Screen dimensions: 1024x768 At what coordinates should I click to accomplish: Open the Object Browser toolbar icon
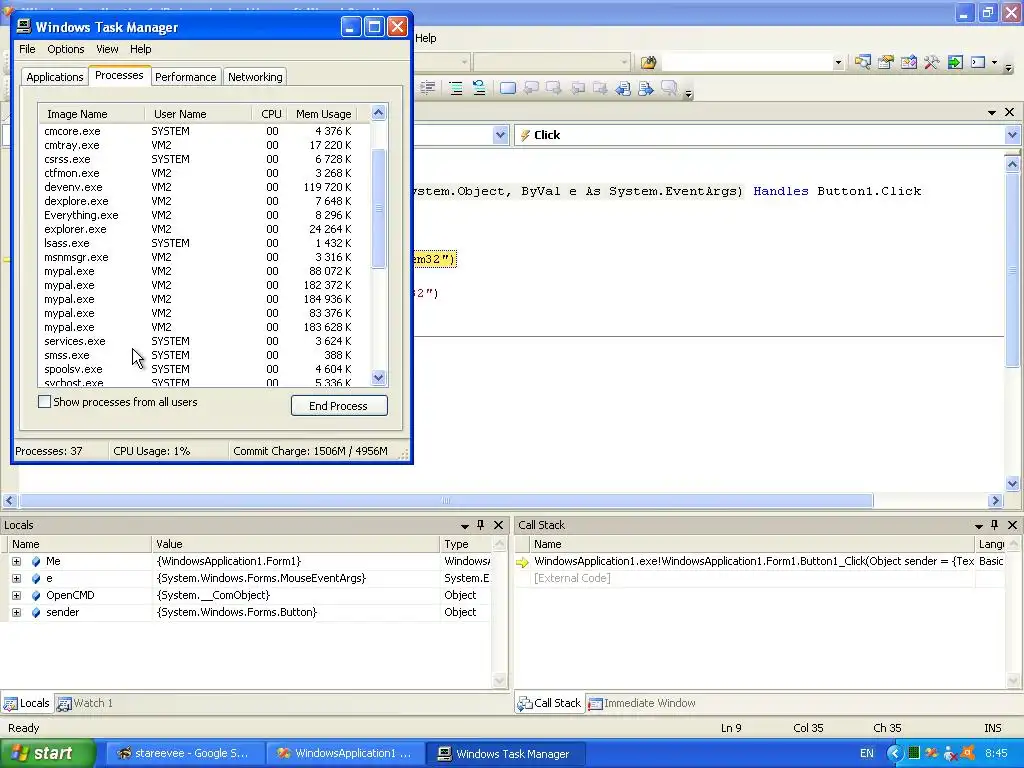[x=909, y=62]
